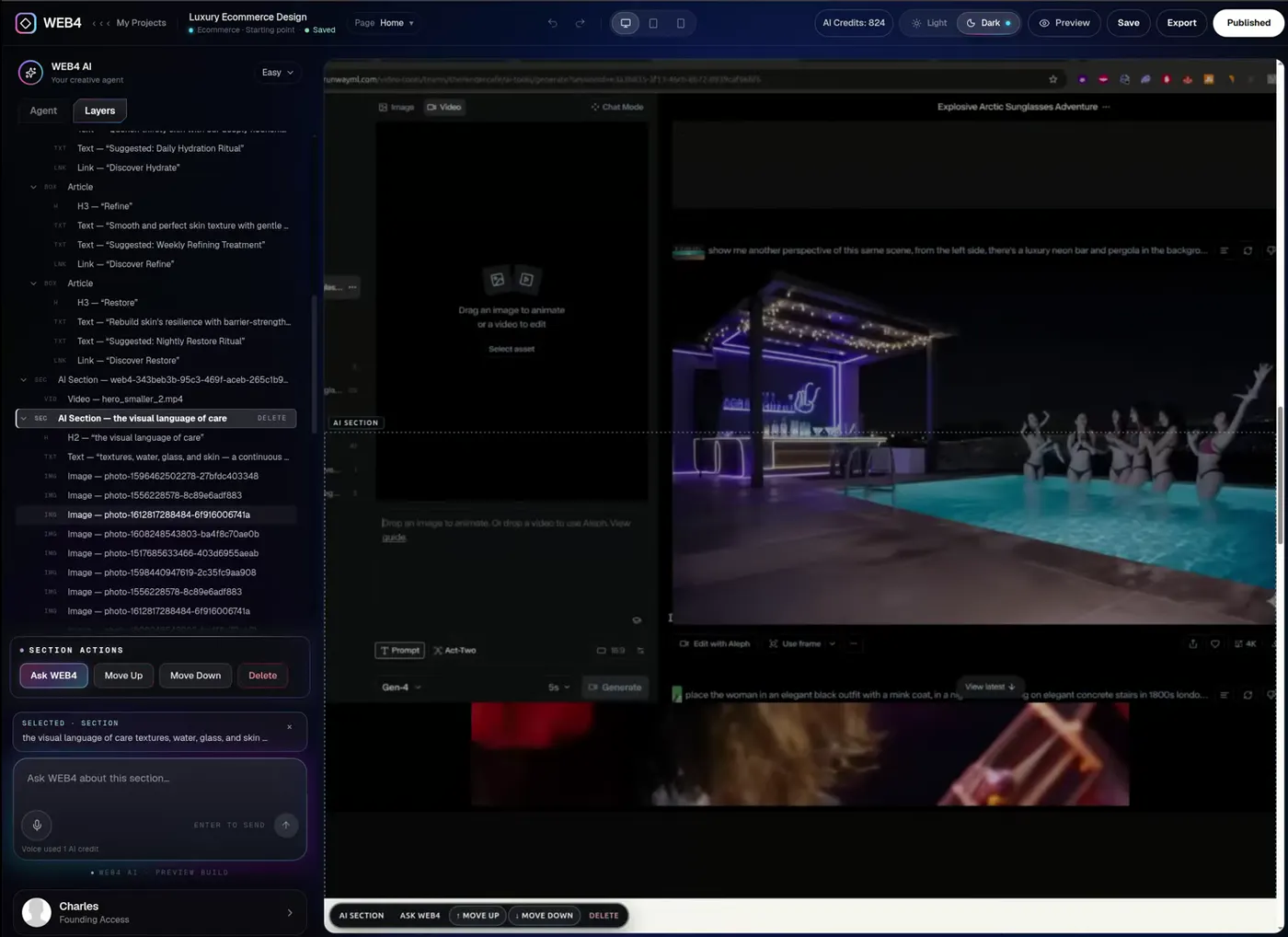
Task: Open the Page Home dropdown
Action: (385, 23)
